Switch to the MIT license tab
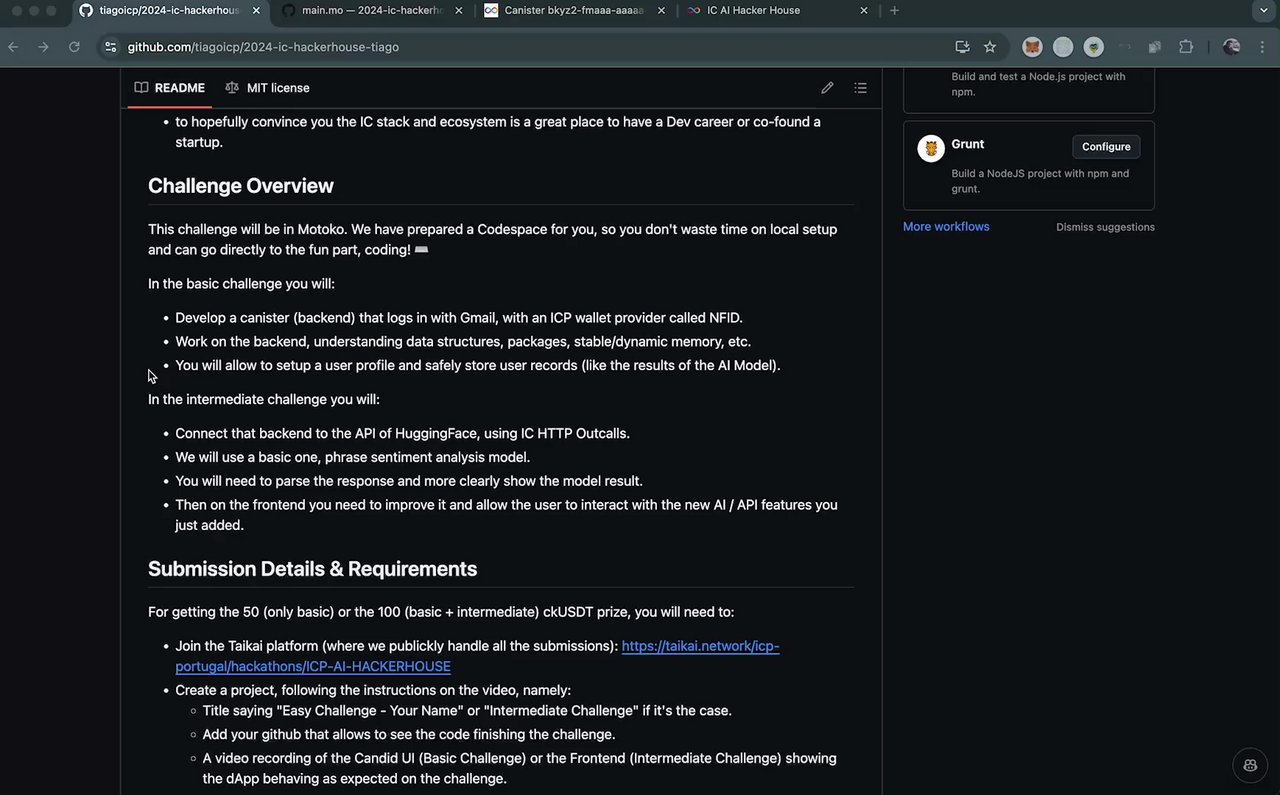This screenshot has height=795, width=1280. click(x=267, y=88)
